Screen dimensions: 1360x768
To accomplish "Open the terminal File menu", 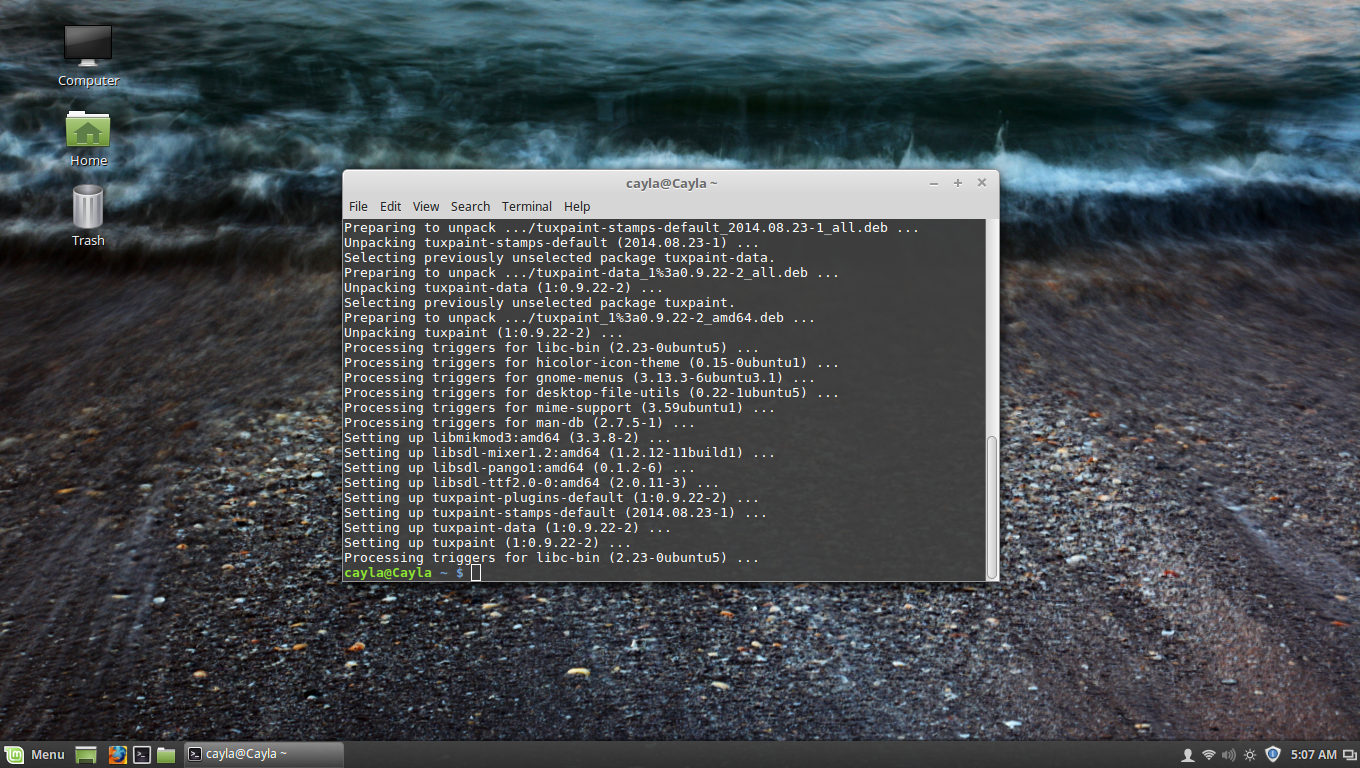I will coord(358,207).
